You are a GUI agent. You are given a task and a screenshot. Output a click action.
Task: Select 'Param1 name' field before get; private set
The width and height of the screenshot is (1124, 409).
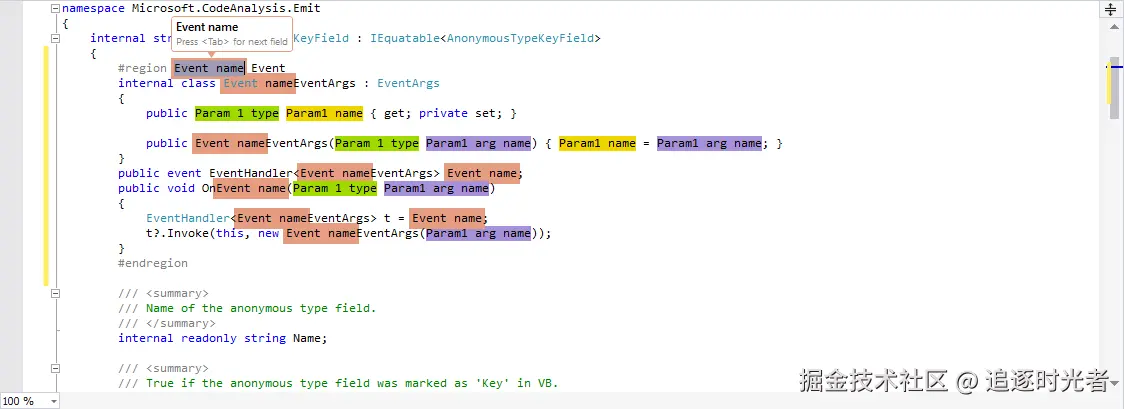(x=325, y=113)
